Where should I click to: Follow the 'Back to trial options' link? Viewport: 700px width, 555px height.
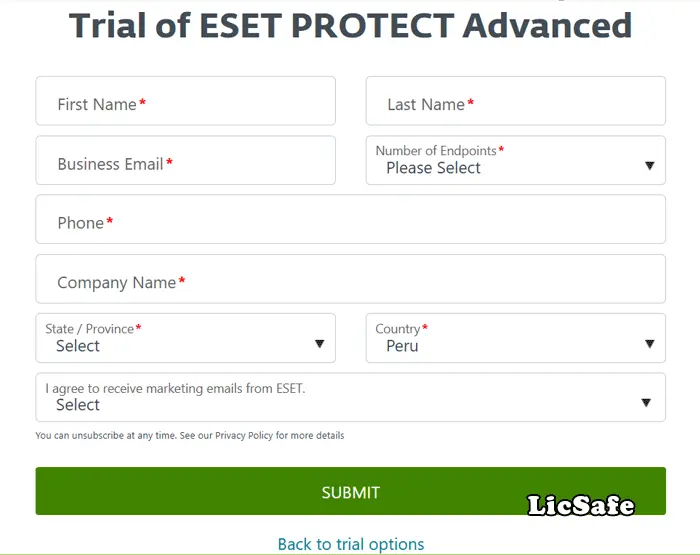[351, 544]
